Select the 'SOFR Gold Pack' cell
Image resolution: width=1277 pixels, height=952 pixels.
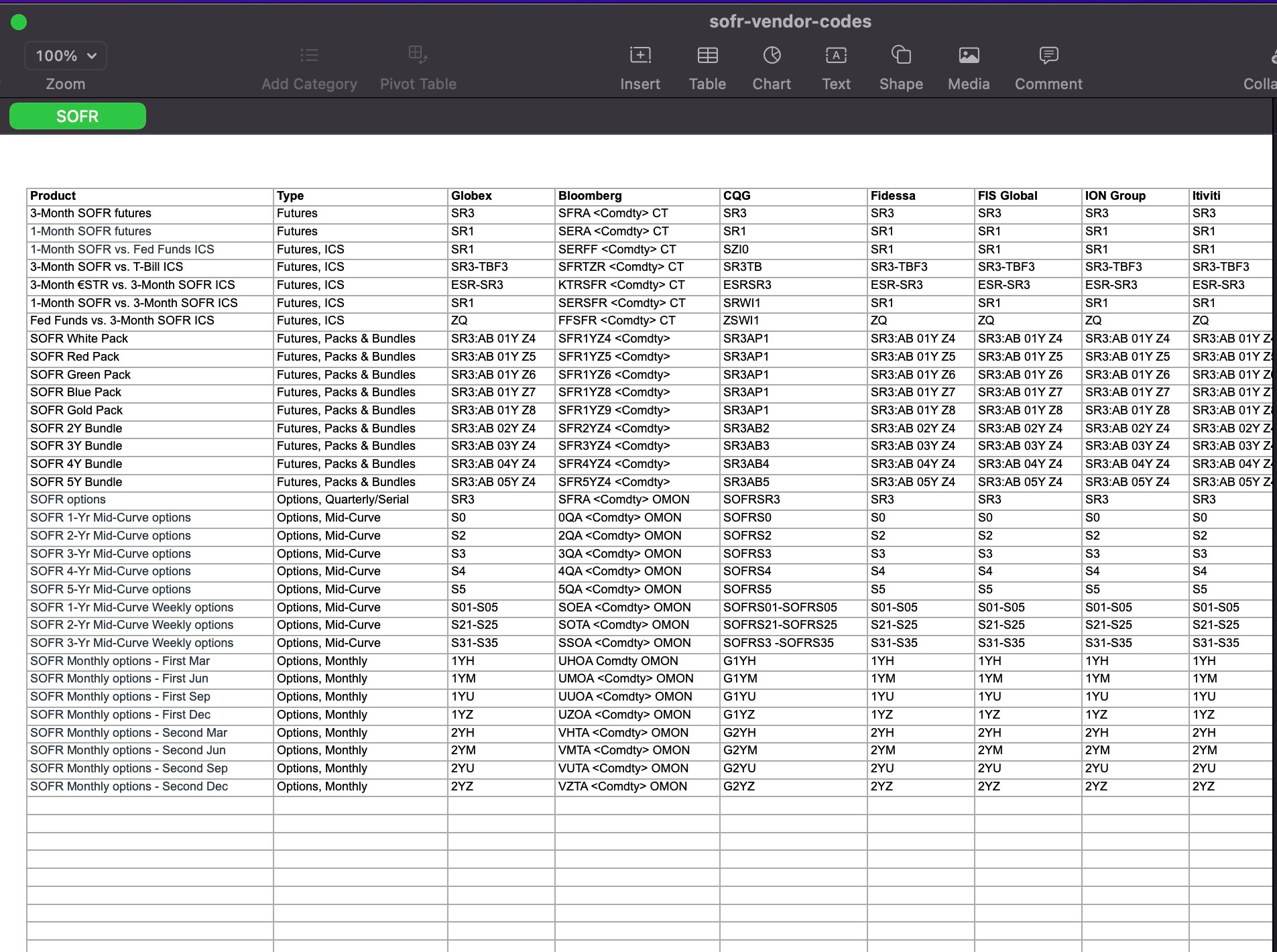click(x=150, y=410)
